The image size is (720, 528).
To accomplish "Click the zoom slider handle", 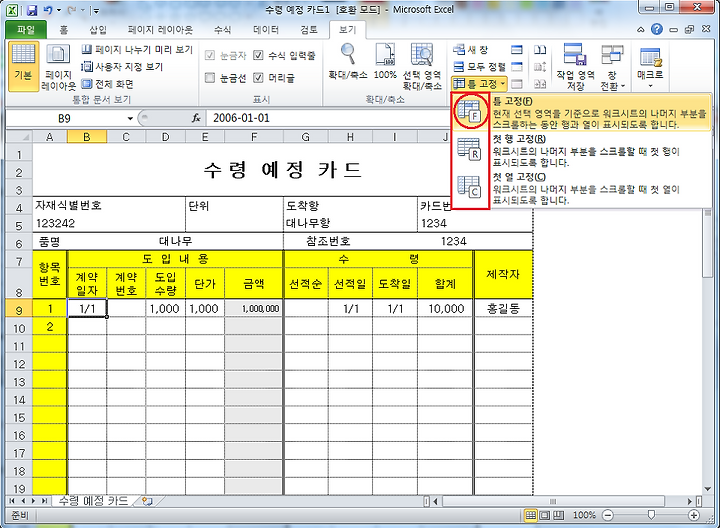I will (651, 515).
